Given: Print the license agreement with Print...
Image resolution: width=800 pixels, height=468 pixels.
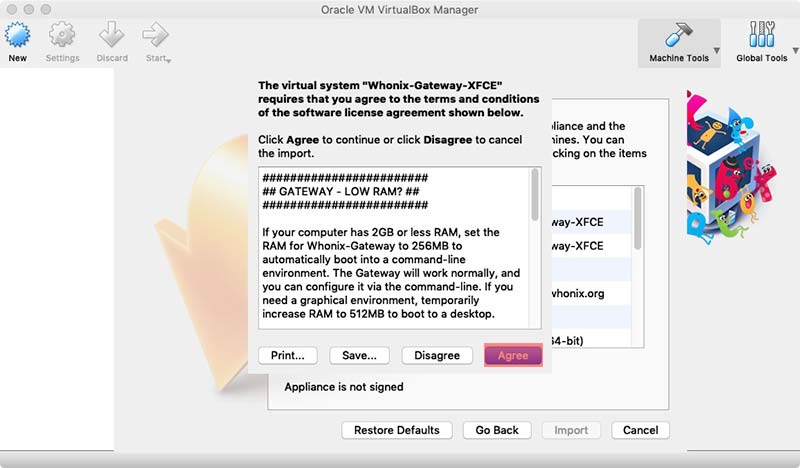Looking at the screenshot, I should pos(288,355).
